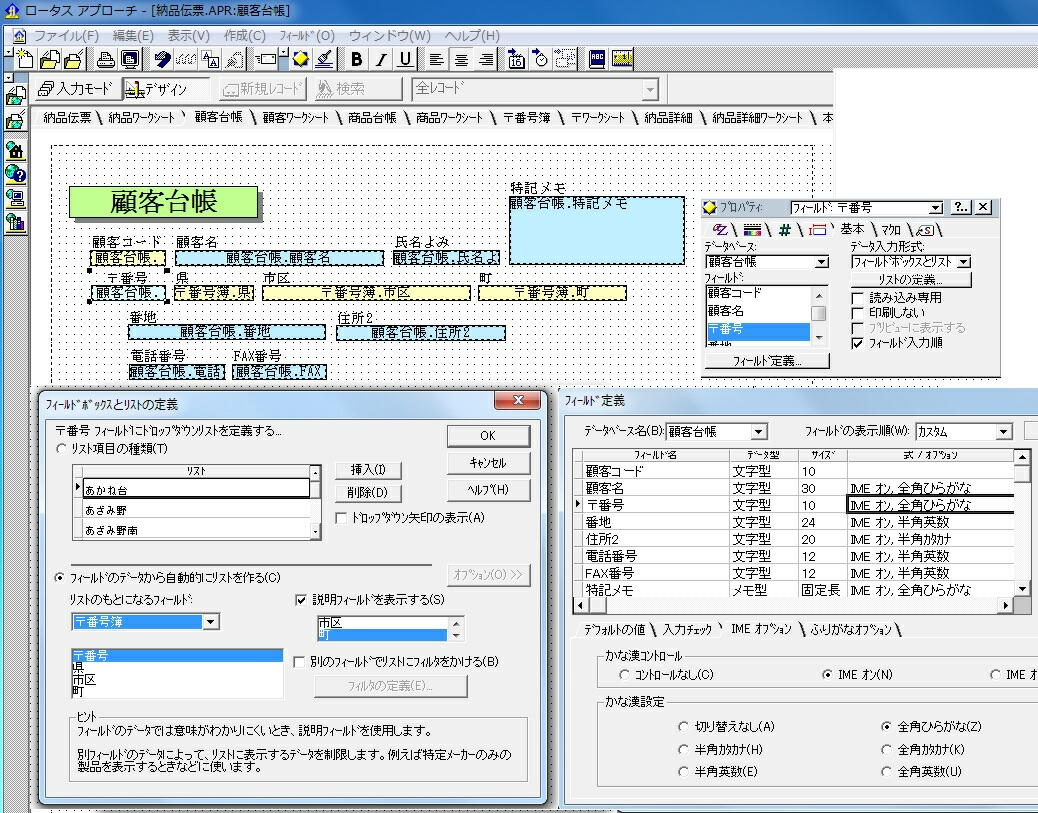Open the 全レコード dropdown
Viewport: 1038px width, 813px height.
[650, 89]
